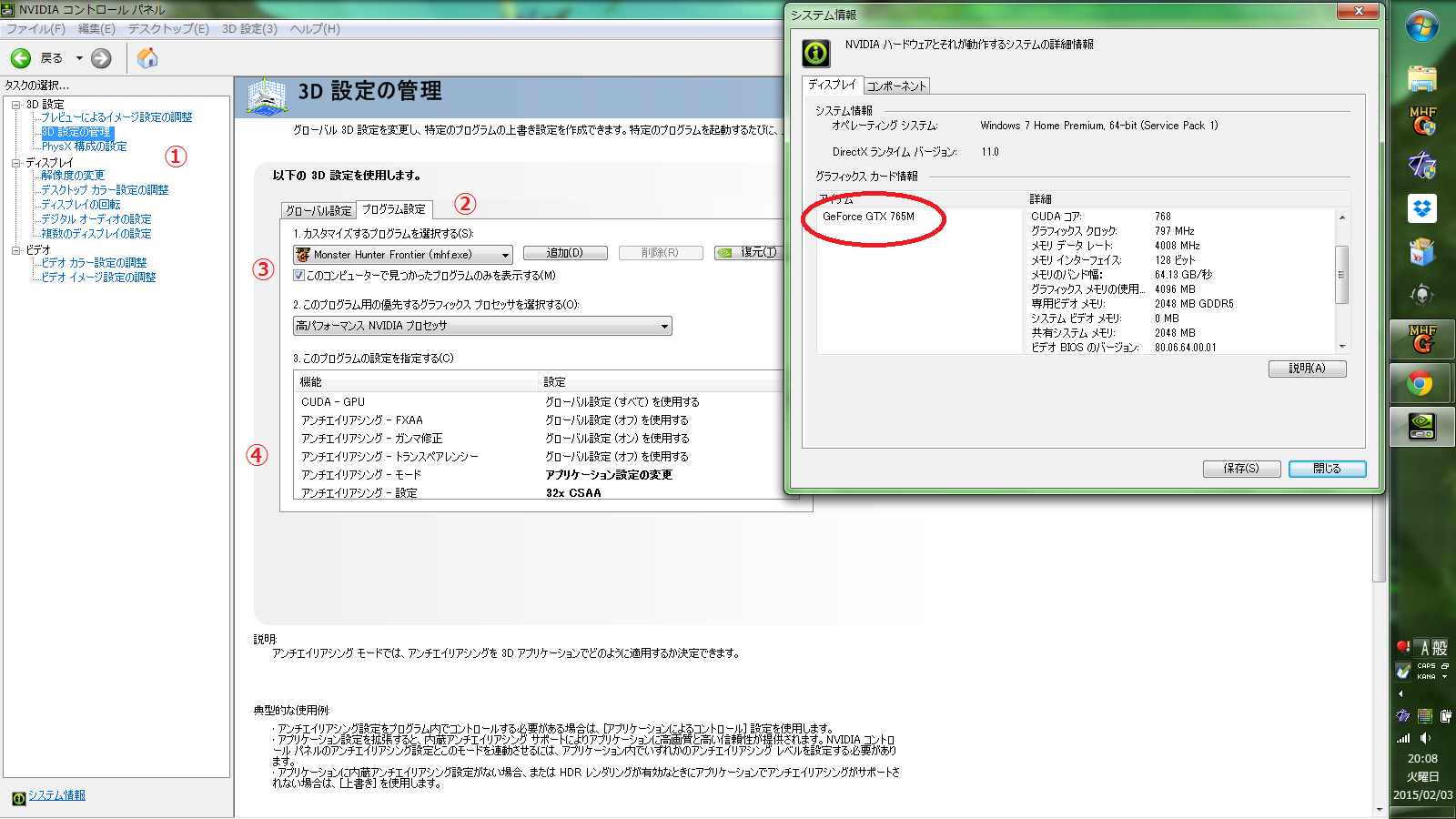Click the green back arrow icon
This screenshot has width=1456, height=819.
pyautogui.click(x=21, y=58)
